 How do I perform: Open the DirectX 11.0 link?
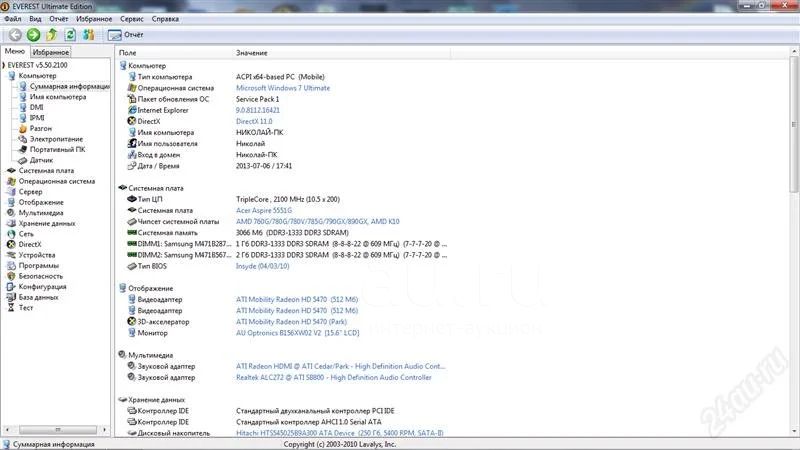tap(254, 121)
